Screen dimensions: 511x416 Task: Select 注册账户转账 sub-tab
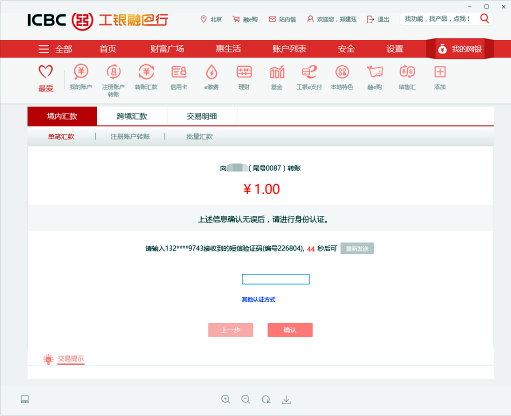coord(130,137)
